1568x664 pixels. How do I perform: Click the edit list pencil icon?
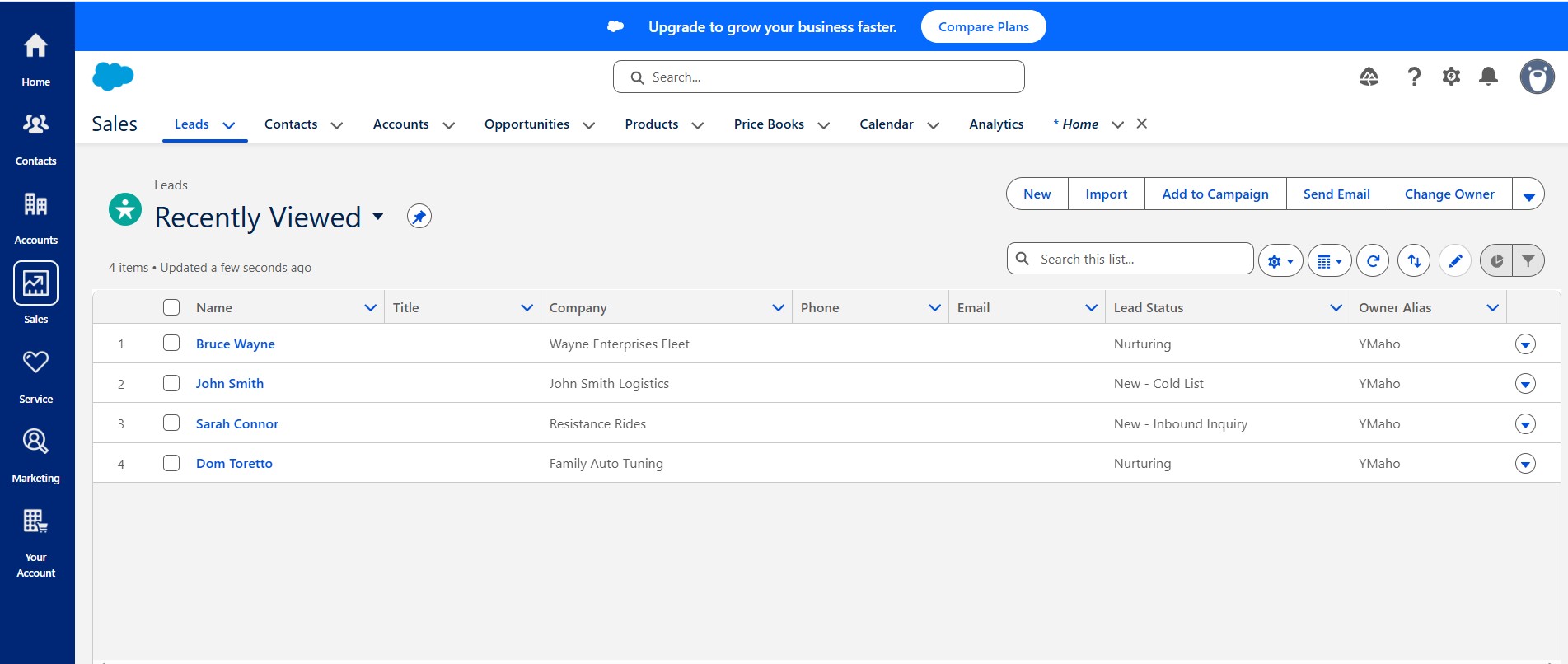point(1455,260)
